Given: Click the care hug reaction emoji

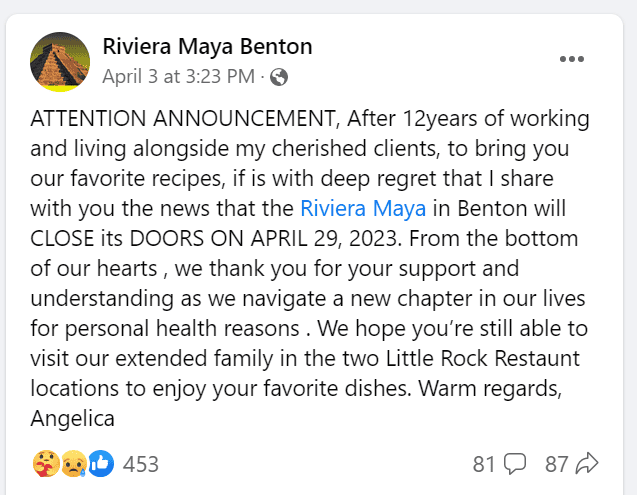Looking at the screenshot, I should point(44,463).
